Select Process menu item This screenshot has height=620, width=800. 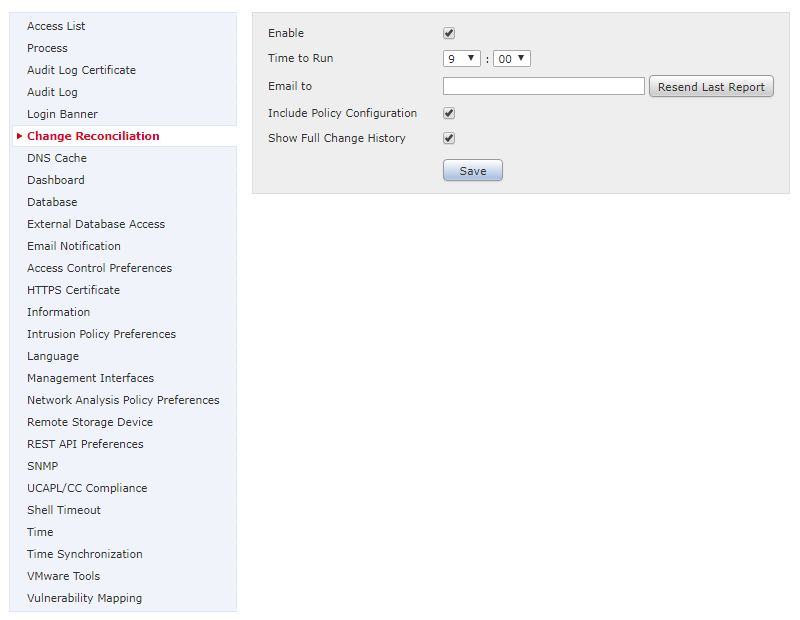(47, 48)
